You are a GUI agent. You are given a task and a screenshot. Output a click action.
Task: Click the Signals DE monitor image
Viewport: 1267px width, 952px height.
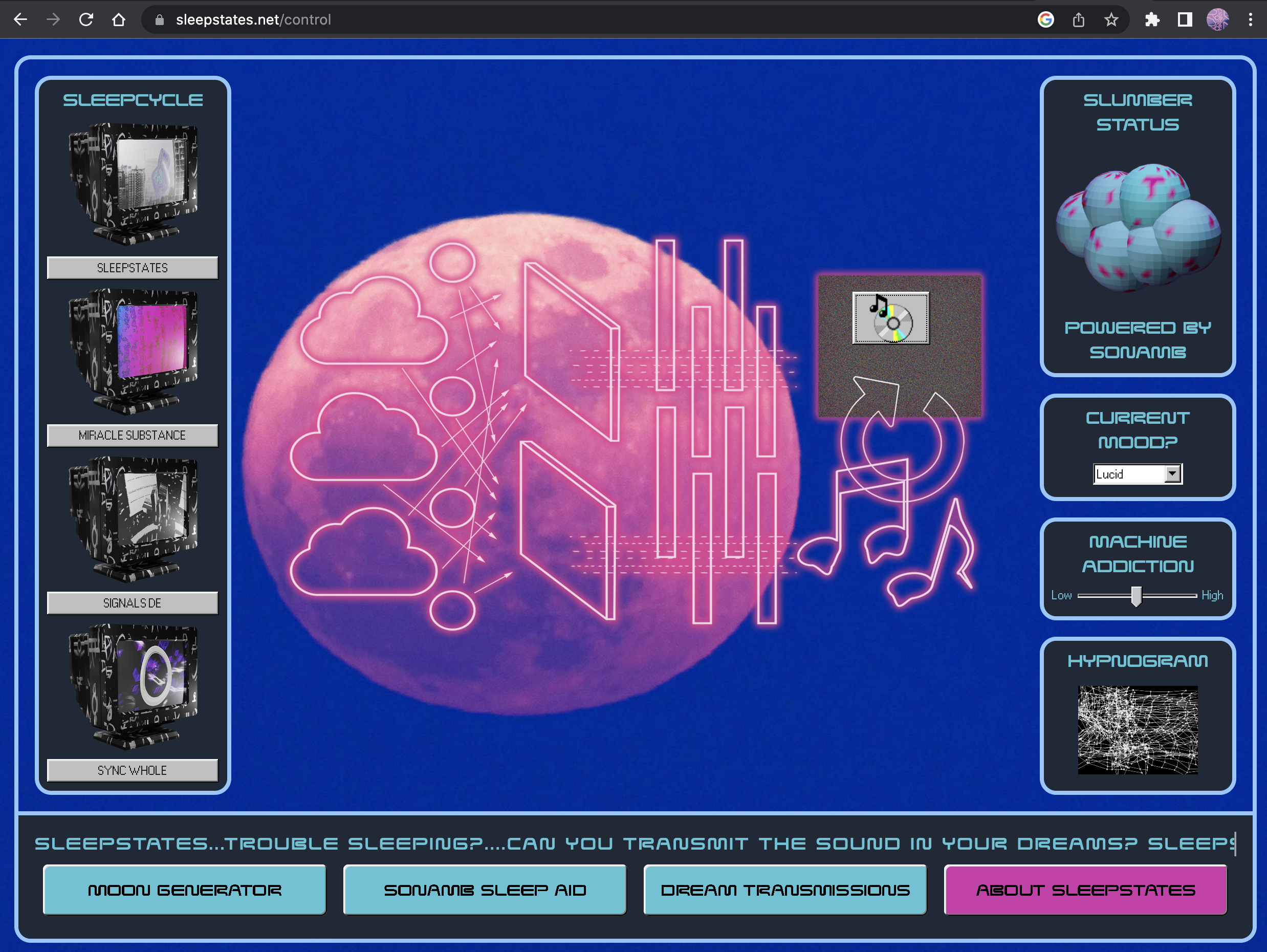(x=133, y=518)
